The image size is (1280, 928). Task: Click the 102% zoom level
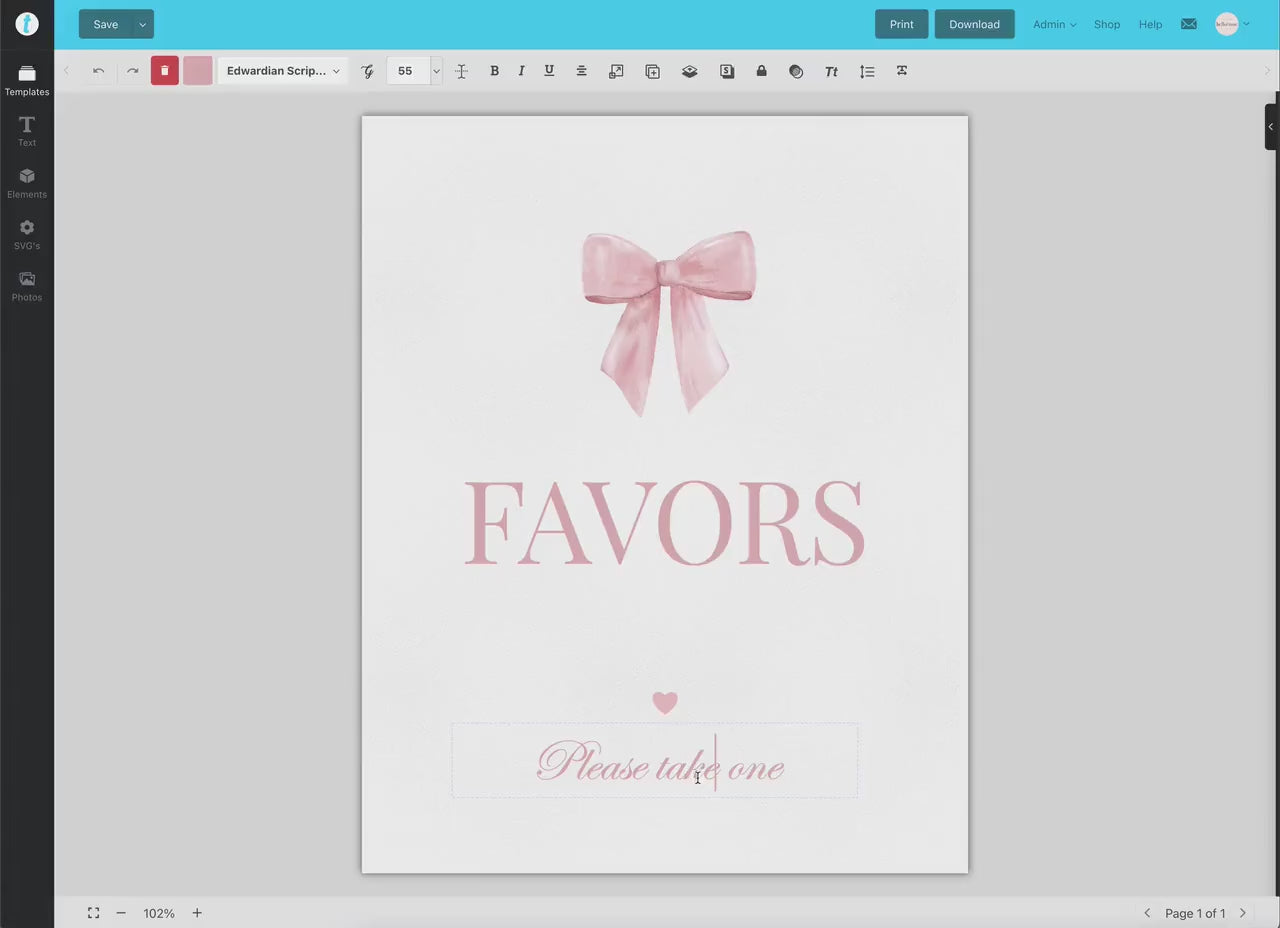tap(159, 913)
